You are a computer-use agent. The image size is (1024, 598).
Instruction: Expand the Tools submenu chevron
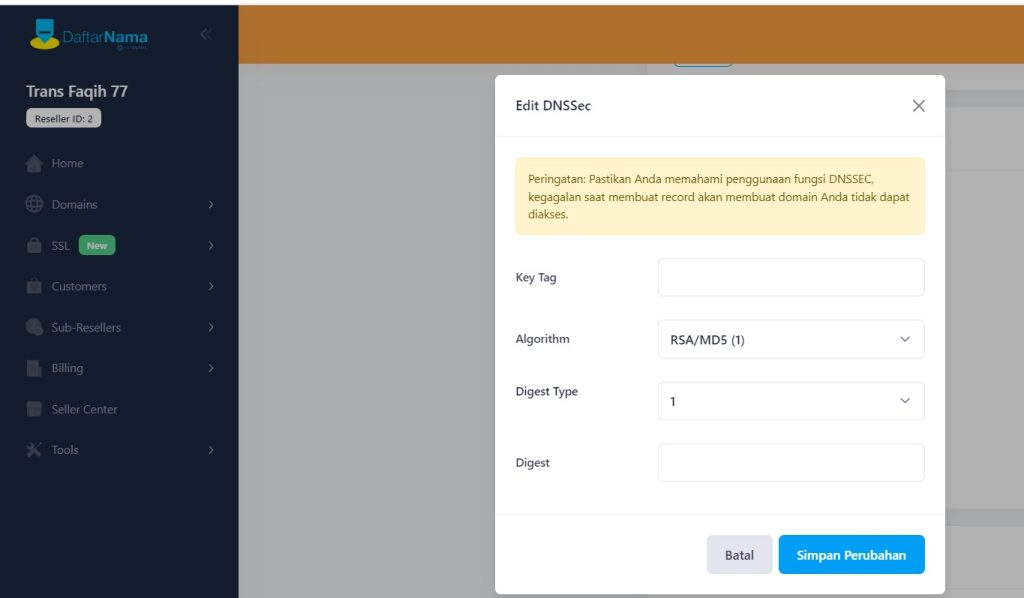point(211,450)
